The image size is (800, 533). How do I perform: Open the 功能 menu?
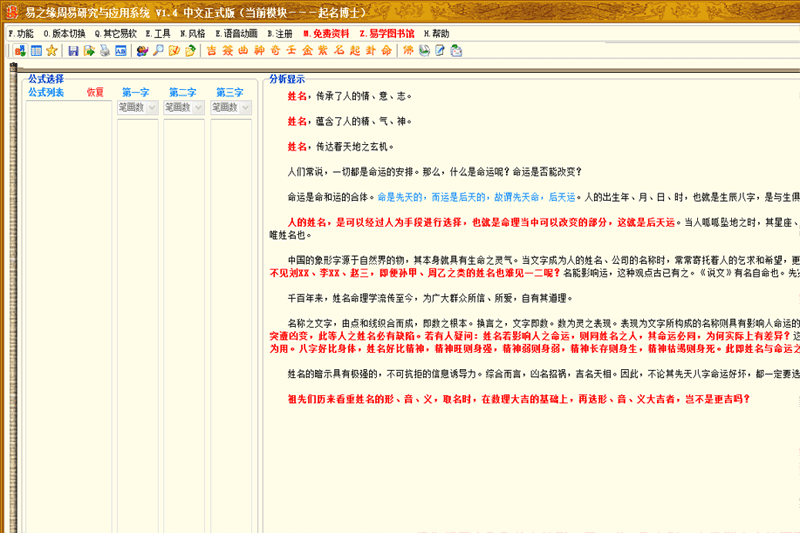coord(20,33)
